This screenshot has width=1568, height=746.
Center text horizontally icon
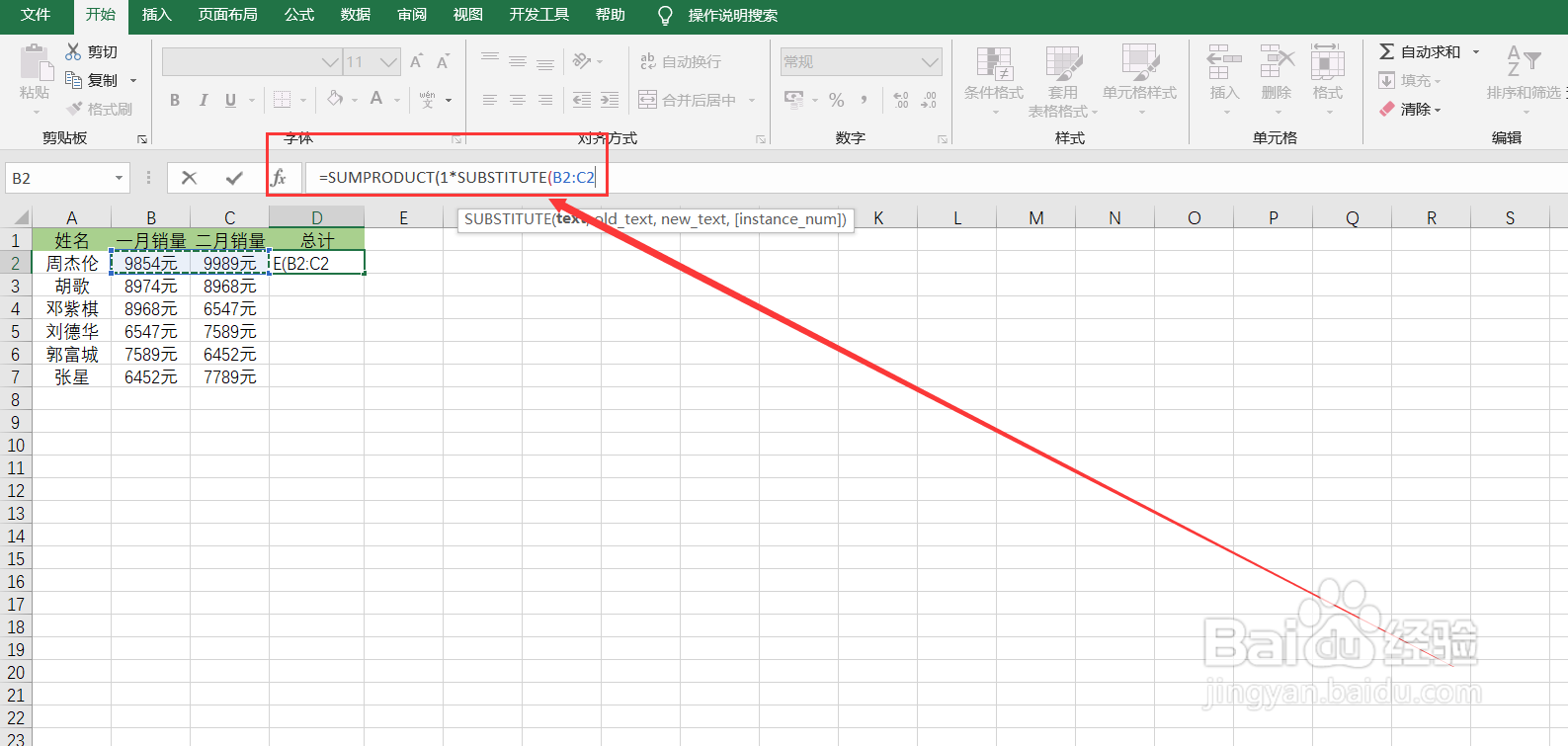pos(518,100)
